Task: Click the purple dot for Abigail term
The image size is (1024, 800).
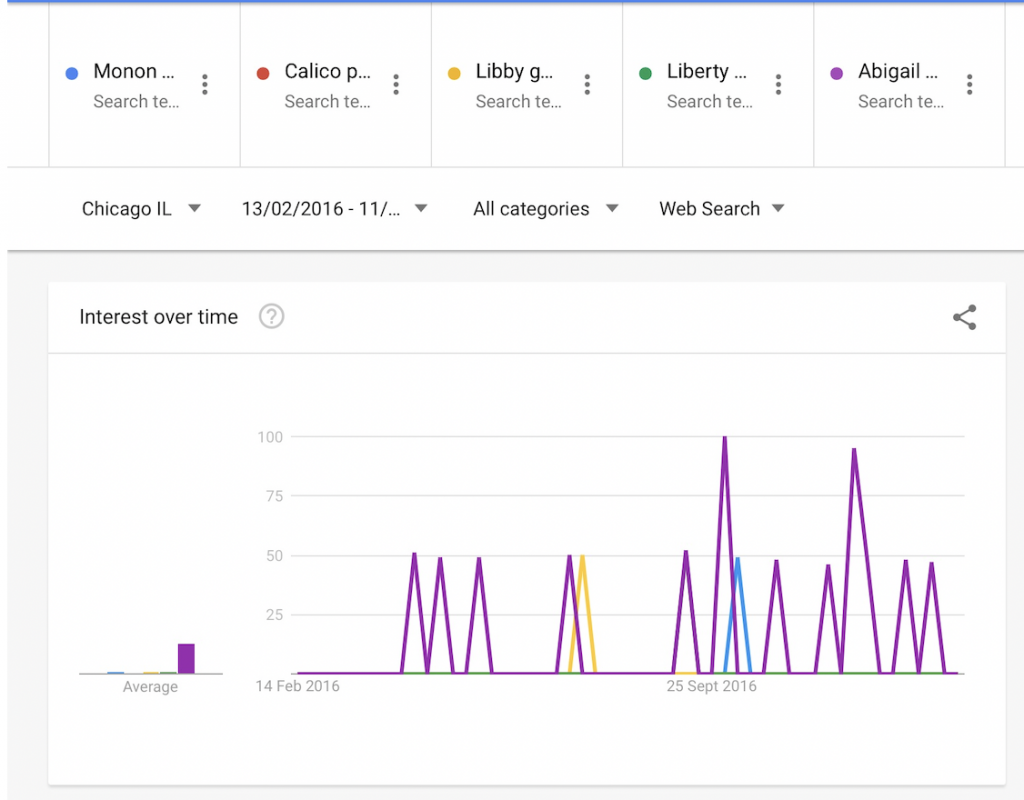Action: [837, 73]
